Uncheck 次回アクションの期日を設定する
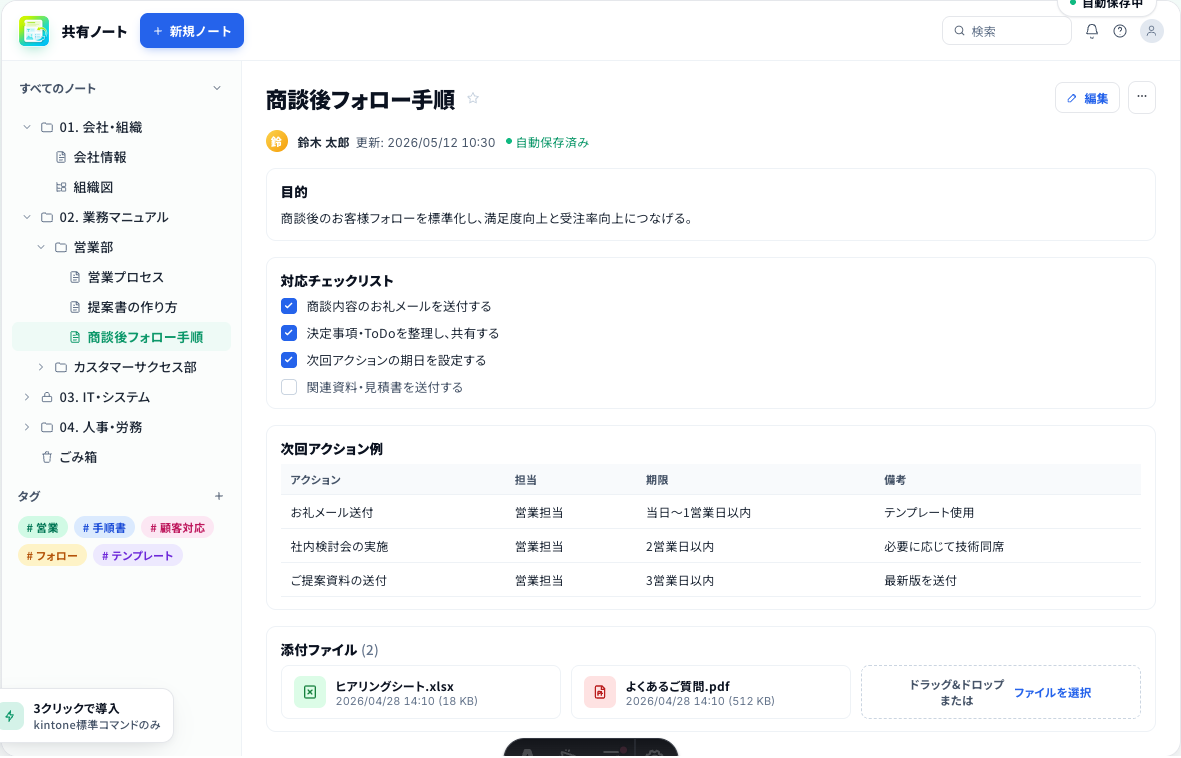This screenshot has height=758, width=1181. click(289, 360)
